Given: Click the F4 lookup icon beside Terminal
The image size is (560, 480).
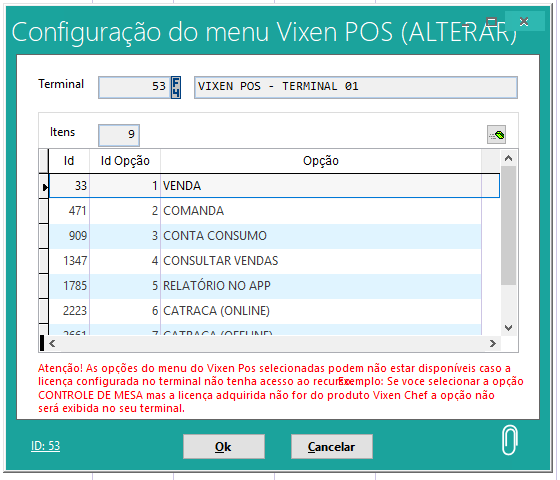Looking at the screenshot, I should pyautogui.click(x=176, y=87).
